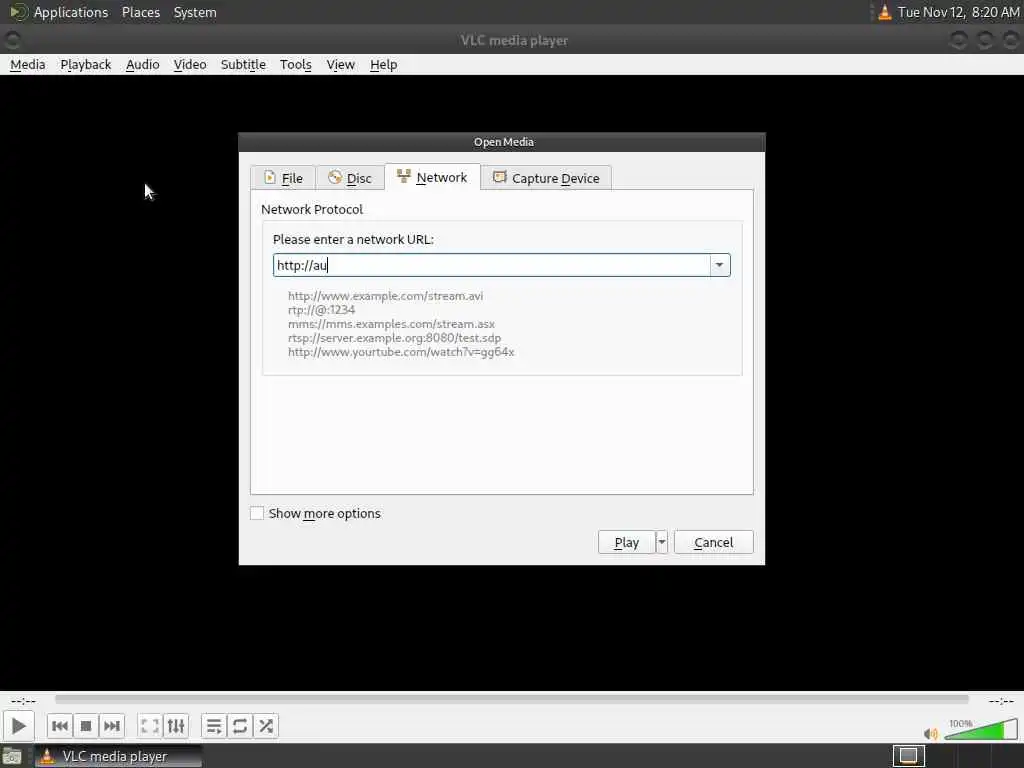Screen dimensions: 1024x768
Task: Select VLC media player taskbar entry
Action: point(118,756)
